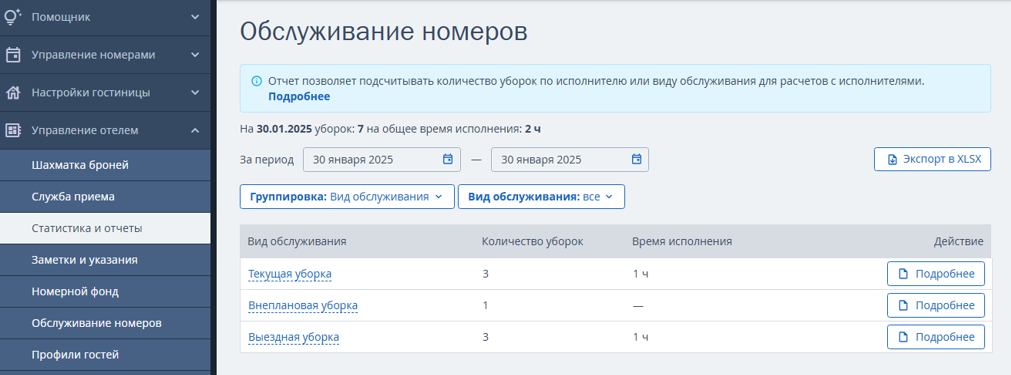
Task: Click the Подробнее link in the notice
Action: (299, 97)
